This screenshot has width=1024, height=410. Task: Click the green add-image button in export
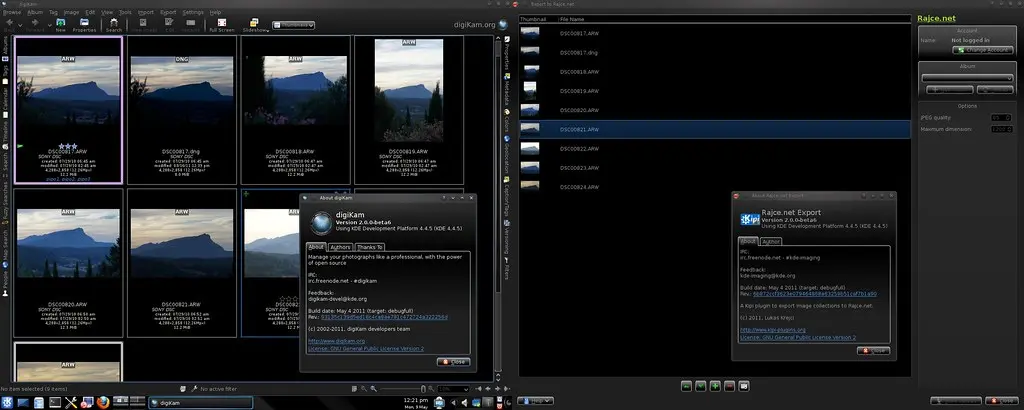(715, 385)
